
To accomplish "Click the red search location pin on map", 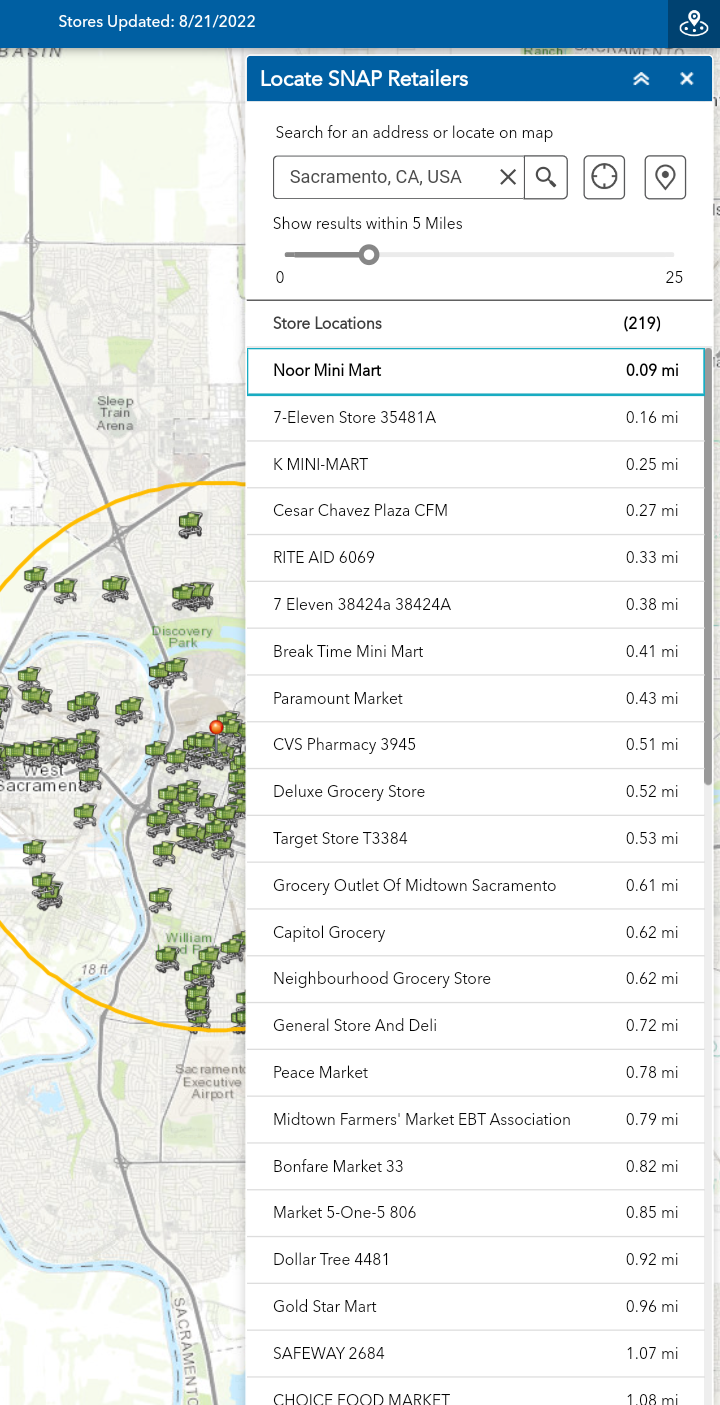I will [x=216, y=729].
